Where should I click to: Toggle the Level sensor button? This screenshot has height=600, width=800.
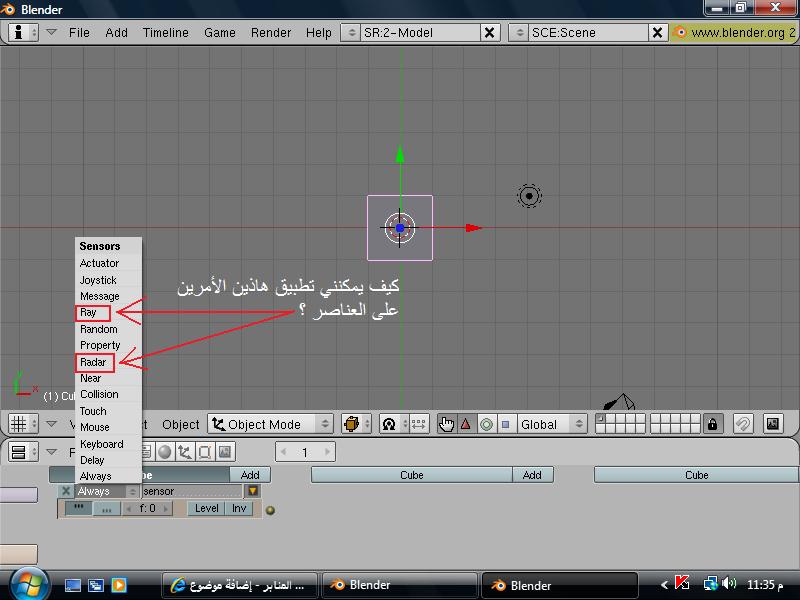click(207, 508)
